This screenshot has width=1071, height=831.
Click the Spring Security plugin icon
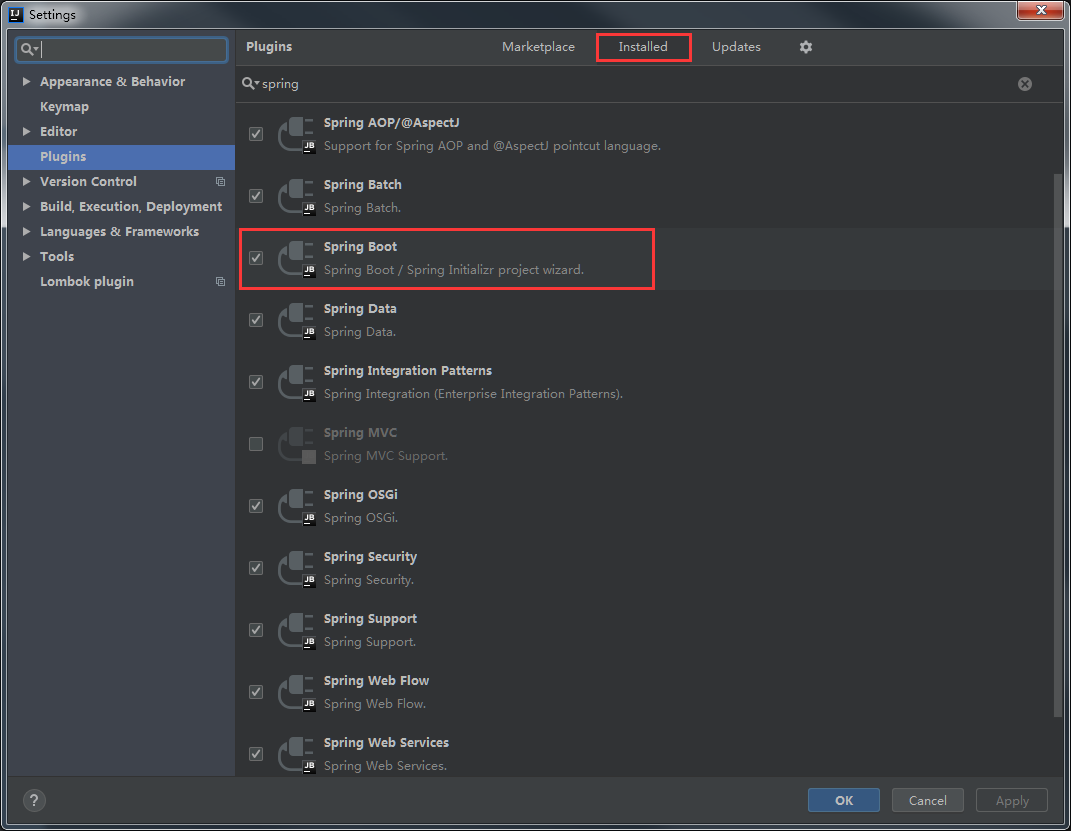coord(297,568)
